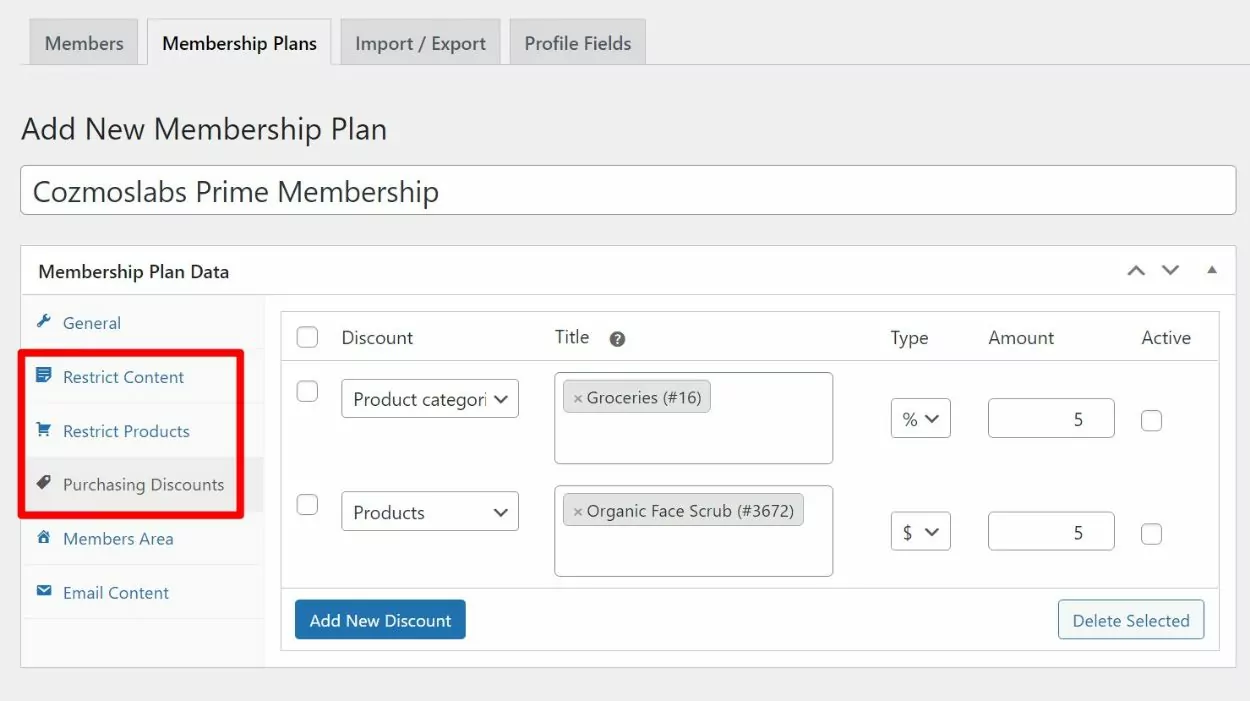Click the Members Area house icon
1250x701 pixels.
click(43, 537)
